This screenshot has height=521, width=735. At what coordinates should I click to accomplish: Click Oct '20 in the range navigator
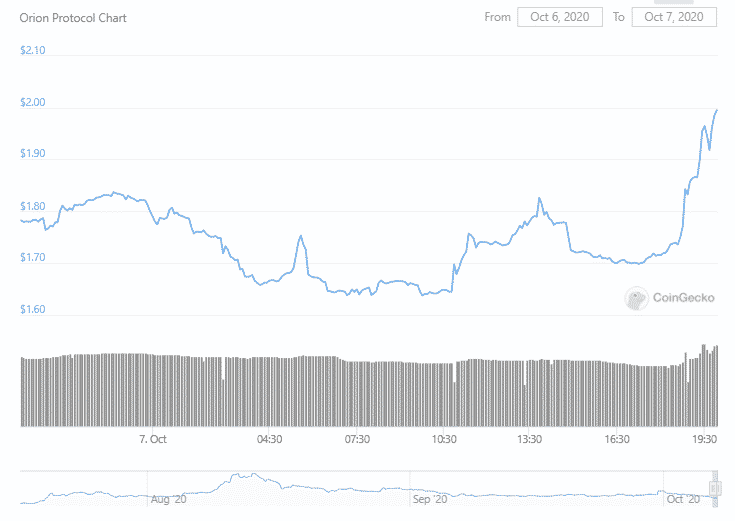[x=684, y=497]
